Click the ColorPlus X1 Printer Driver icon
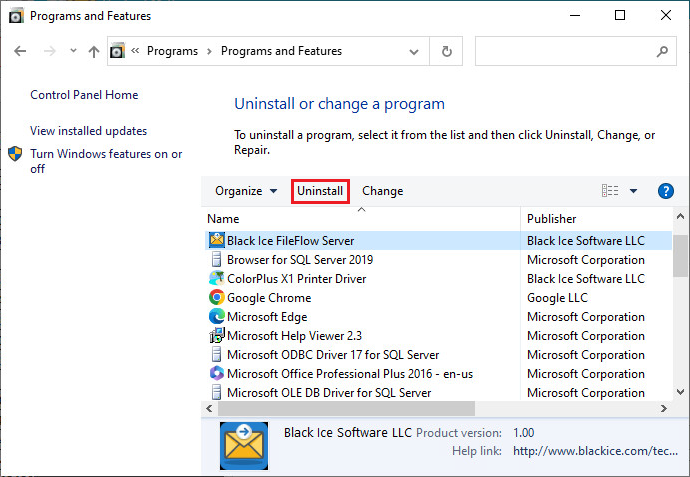 point(217,279)
